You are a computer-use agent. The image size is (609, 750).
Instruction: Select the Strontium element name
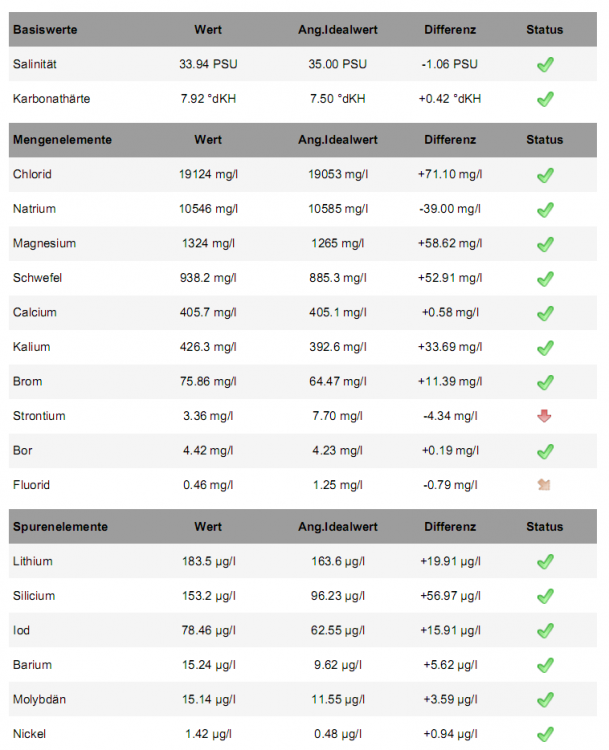[39, 416]
